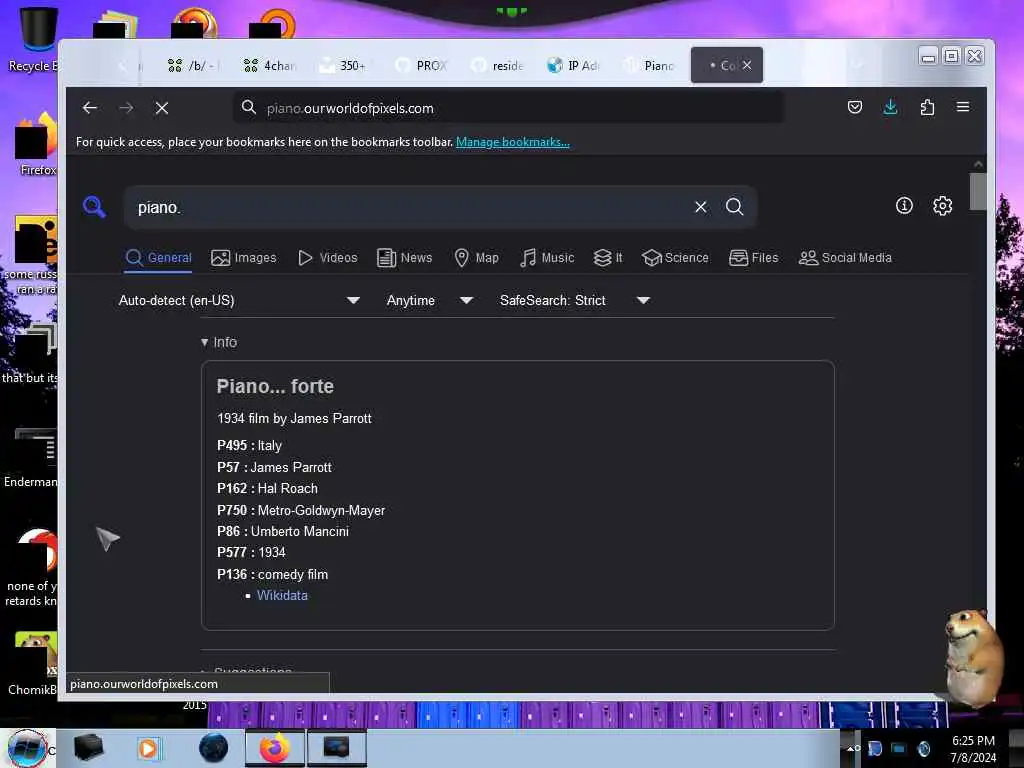Select the Files search category
The image size is (1024, 768).
point(754,257)
